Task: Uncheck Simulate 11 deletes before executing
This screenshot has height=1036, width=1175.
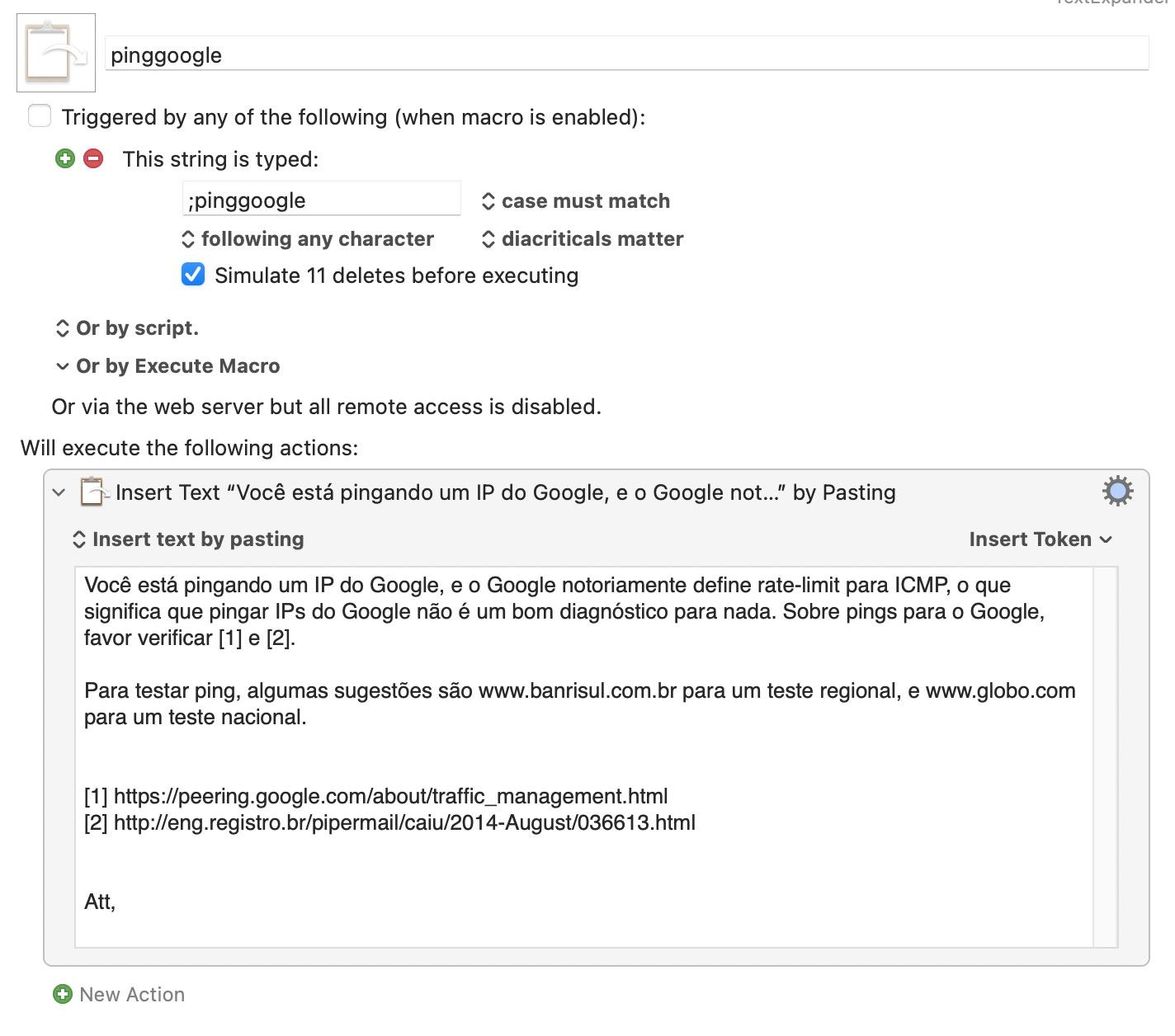Action: pyautogui.click(x=193, y=275)
